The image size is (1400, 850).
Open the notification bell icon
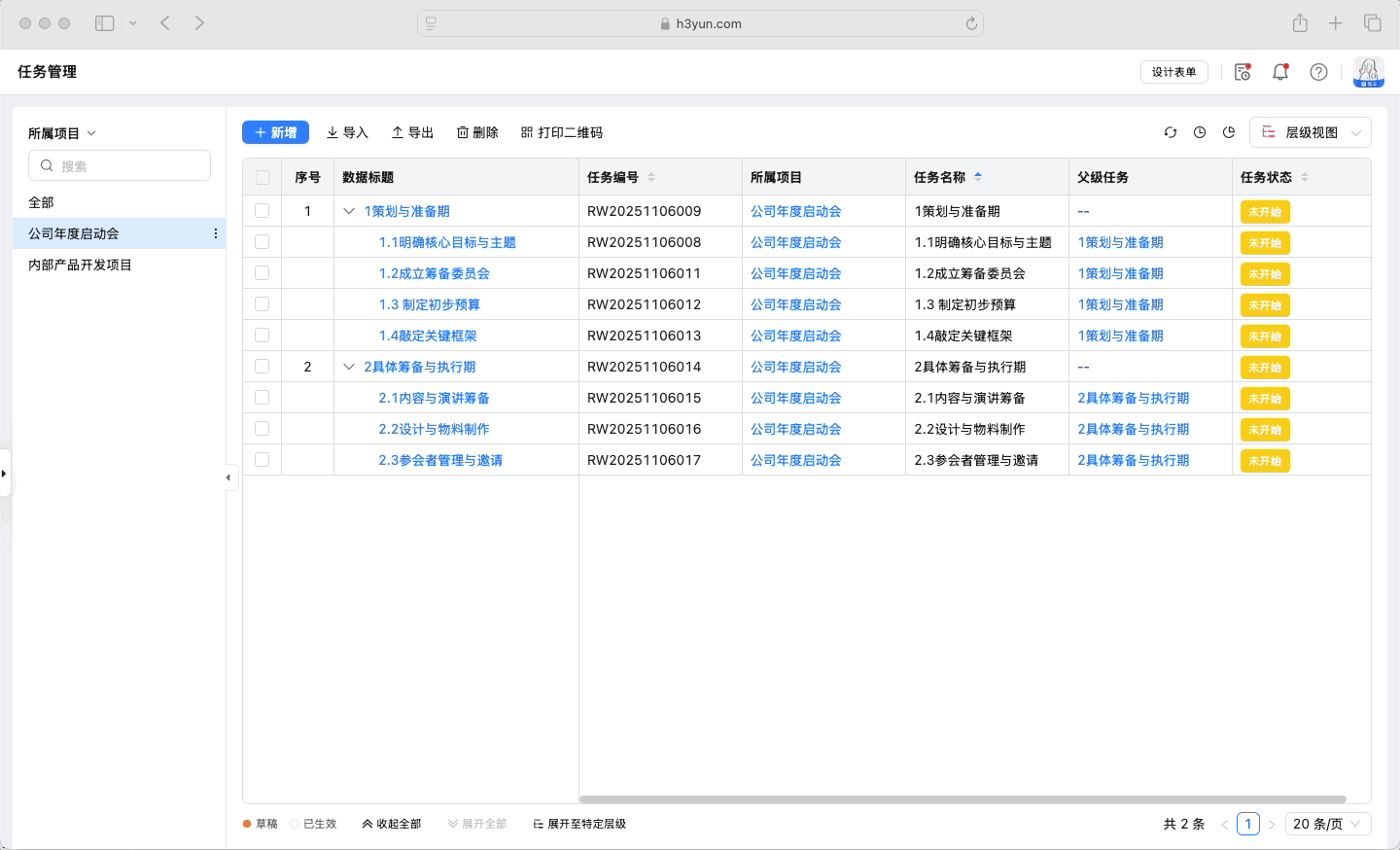click(1280, 72)
